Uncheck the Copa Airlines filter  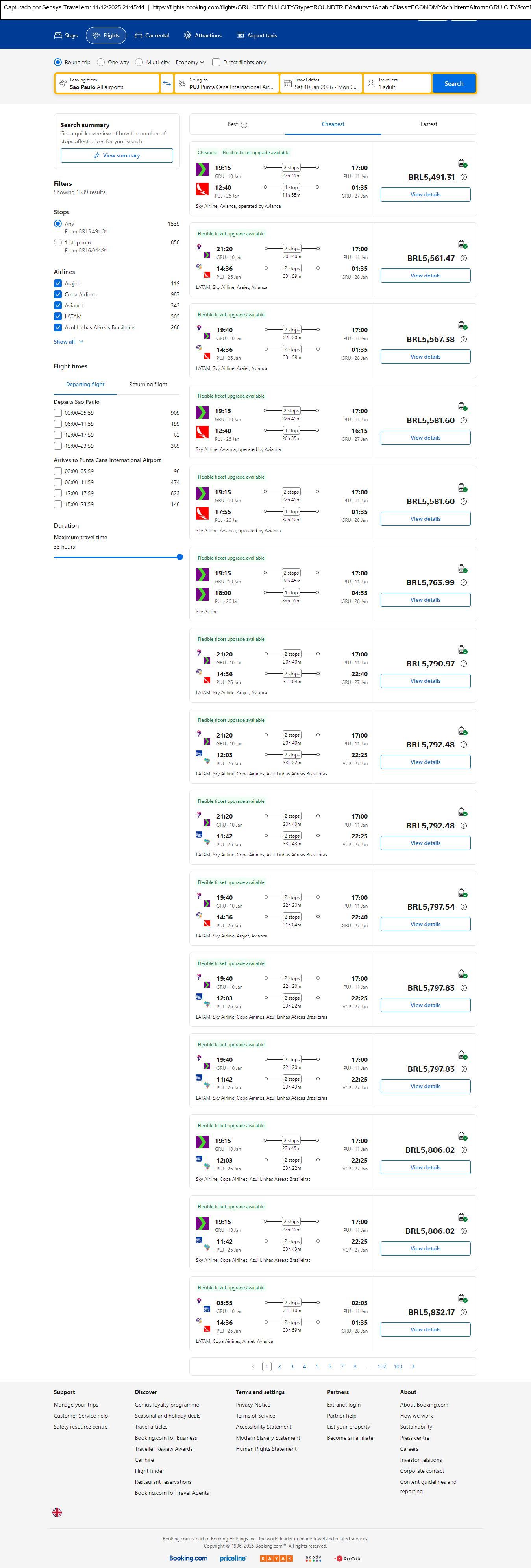(58, 295)
